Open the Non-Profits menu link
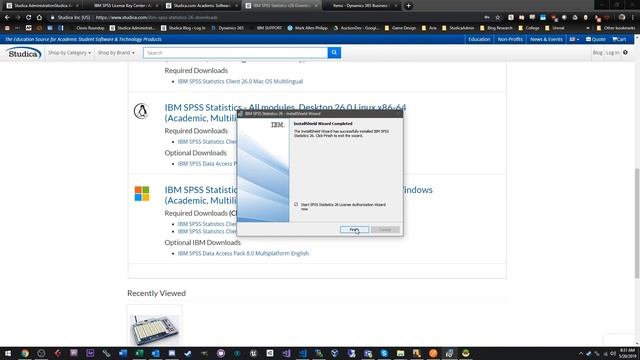 click(510, 39)
